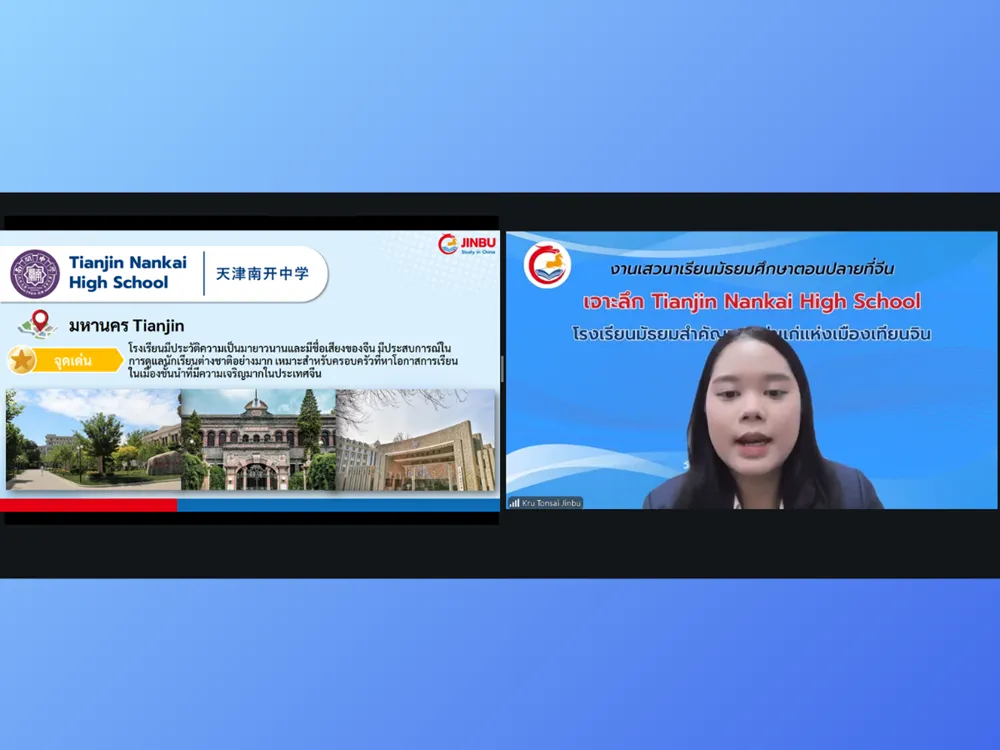Click the JINBU Study in China logo
The height and width of the screenshot is (750, 1000).
point(467,244)
